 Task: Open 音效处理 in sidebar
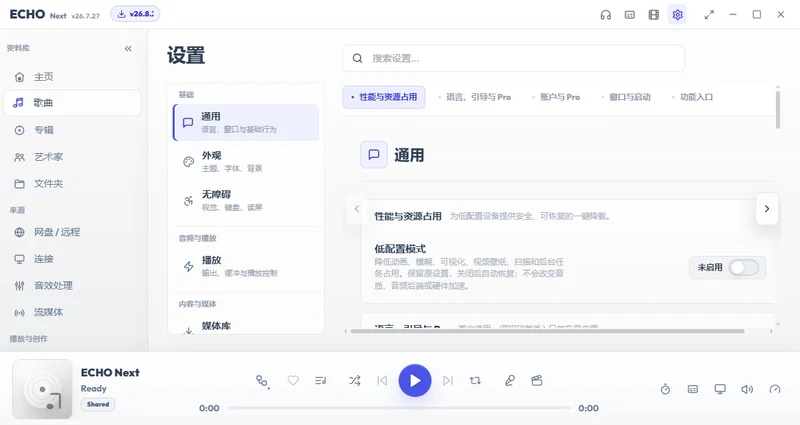point(72,286)
